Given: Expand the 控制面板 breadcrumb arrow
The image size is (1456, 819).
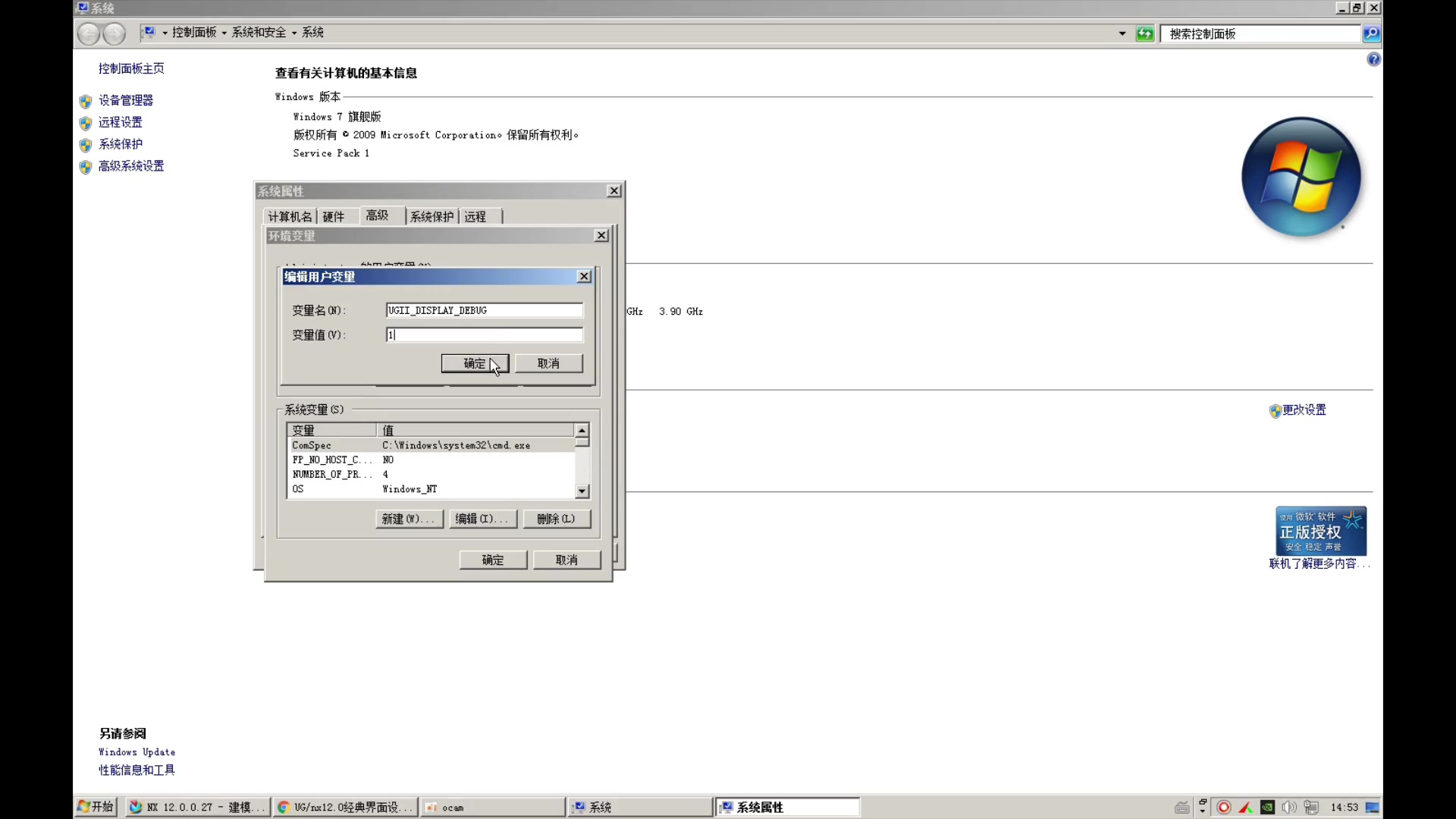Looking at the screenshot, I should pos(224,33).
